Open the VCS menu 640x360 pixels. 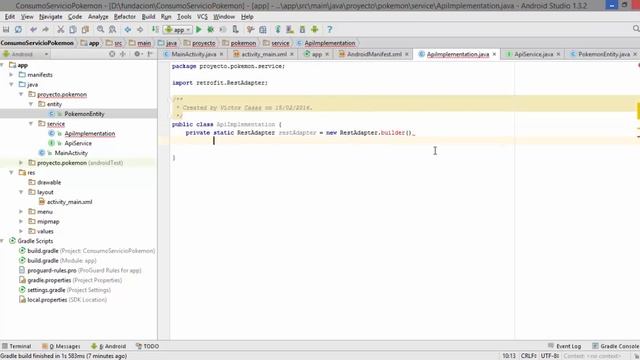pos(202,17)
